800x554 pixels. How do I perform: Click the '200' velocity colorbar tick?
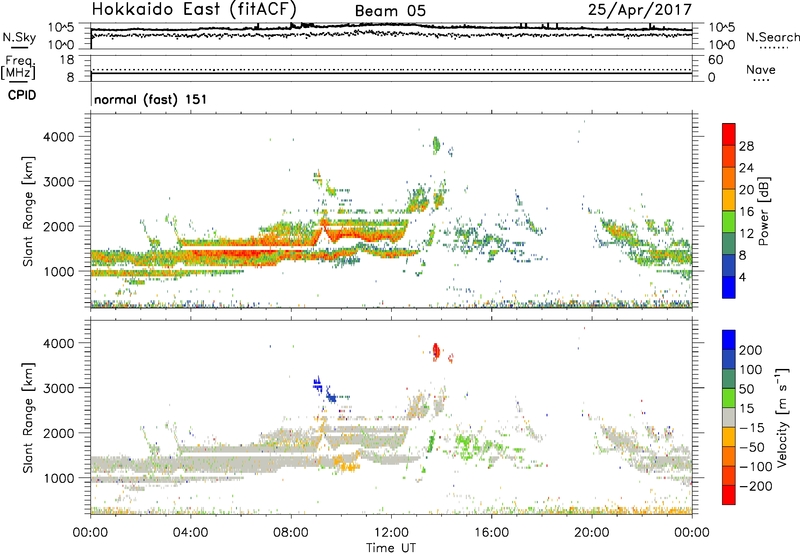[x=751, y=350]
